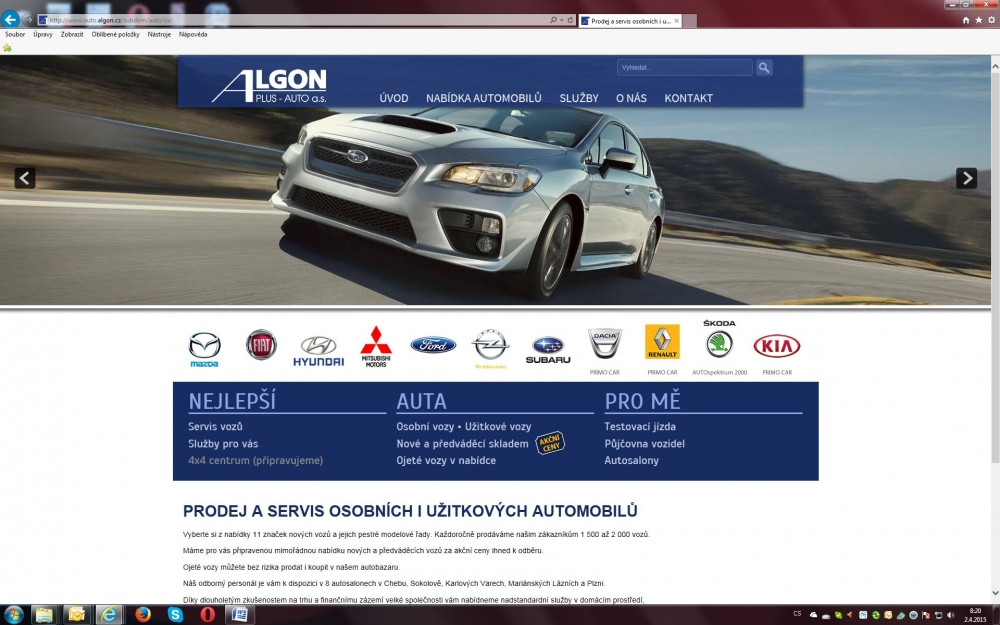Open Skype from the taskbar
1000x625 pixels.
[175, 615]
